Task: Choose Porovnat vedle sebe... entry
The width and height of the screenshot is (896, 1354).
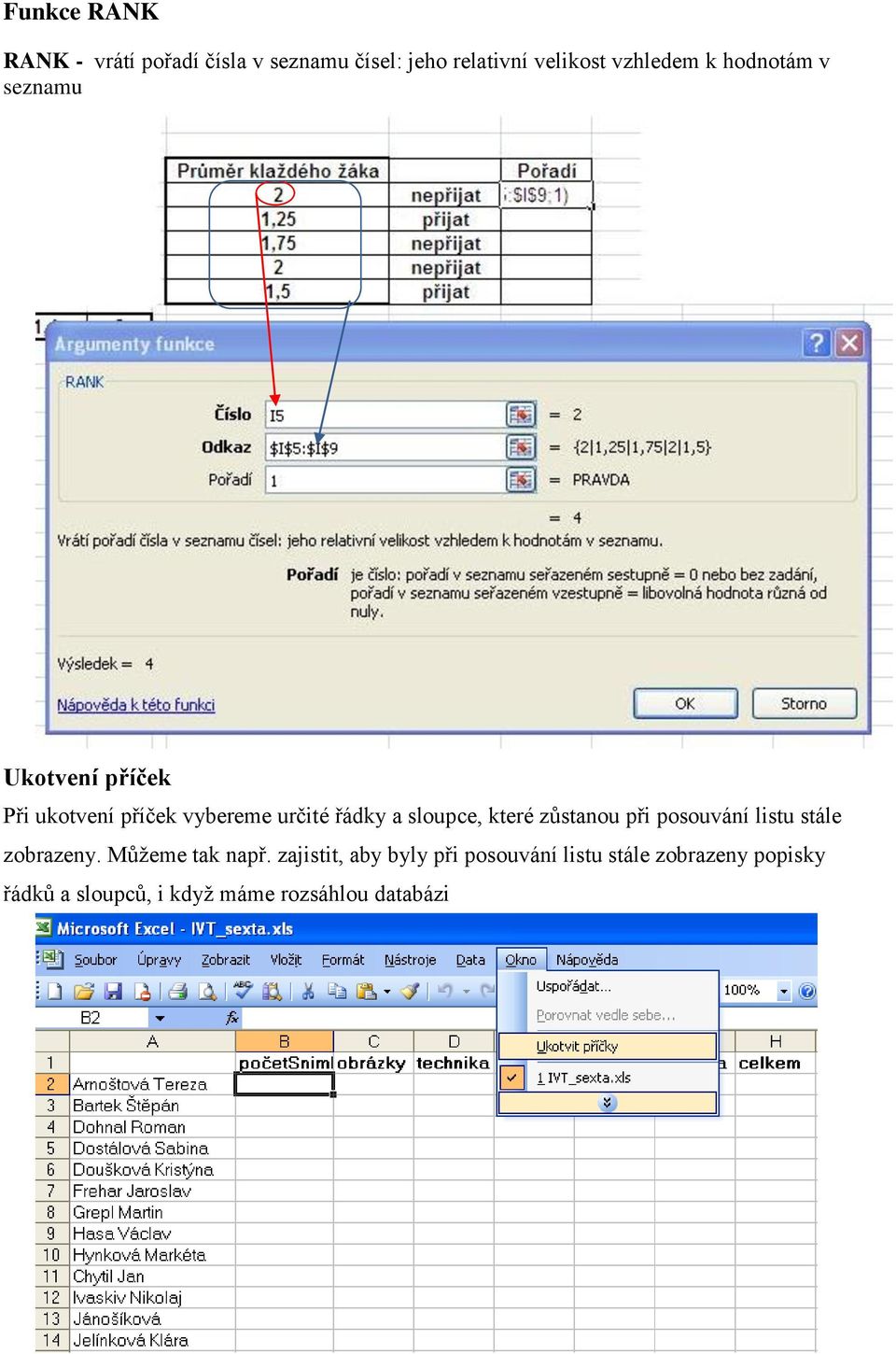Action: pyautogui.click(x=608, y=1015)
